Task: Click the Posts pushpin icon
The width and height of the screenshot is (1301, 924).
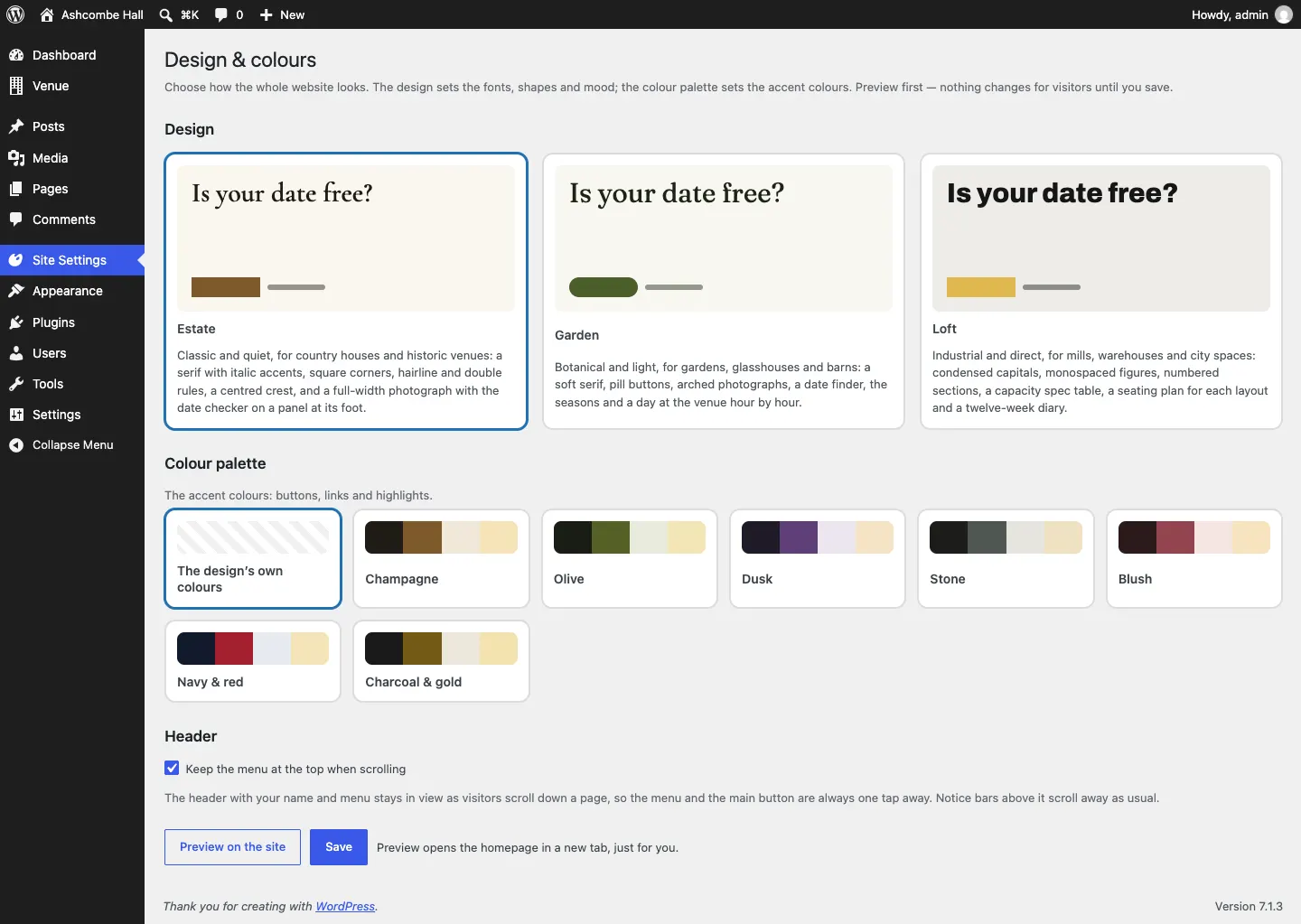Action: pos(16,126)
